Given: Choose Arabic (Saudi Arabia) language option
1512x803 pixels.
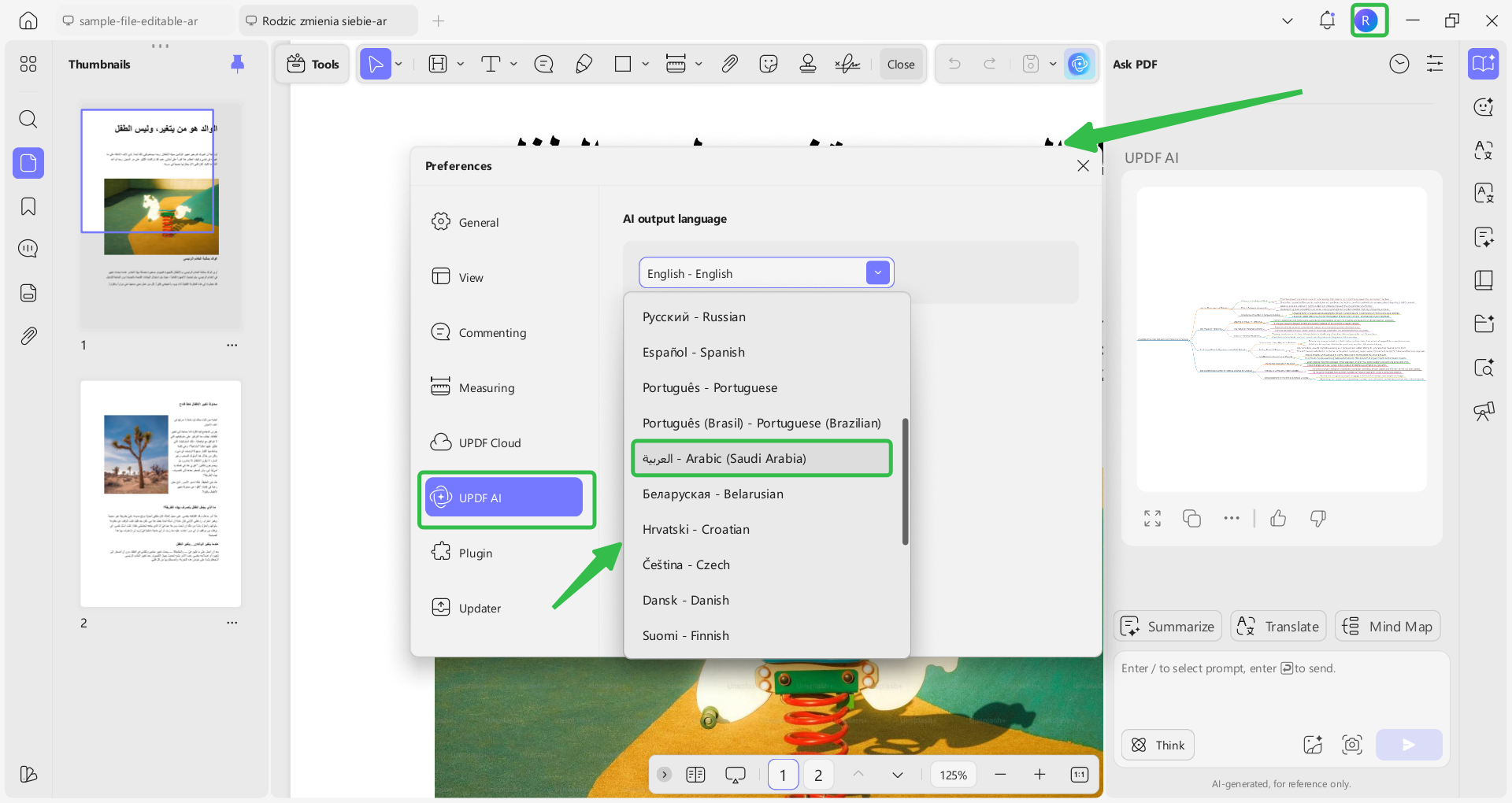Looking at the screenshot, I should coord(762,458).
